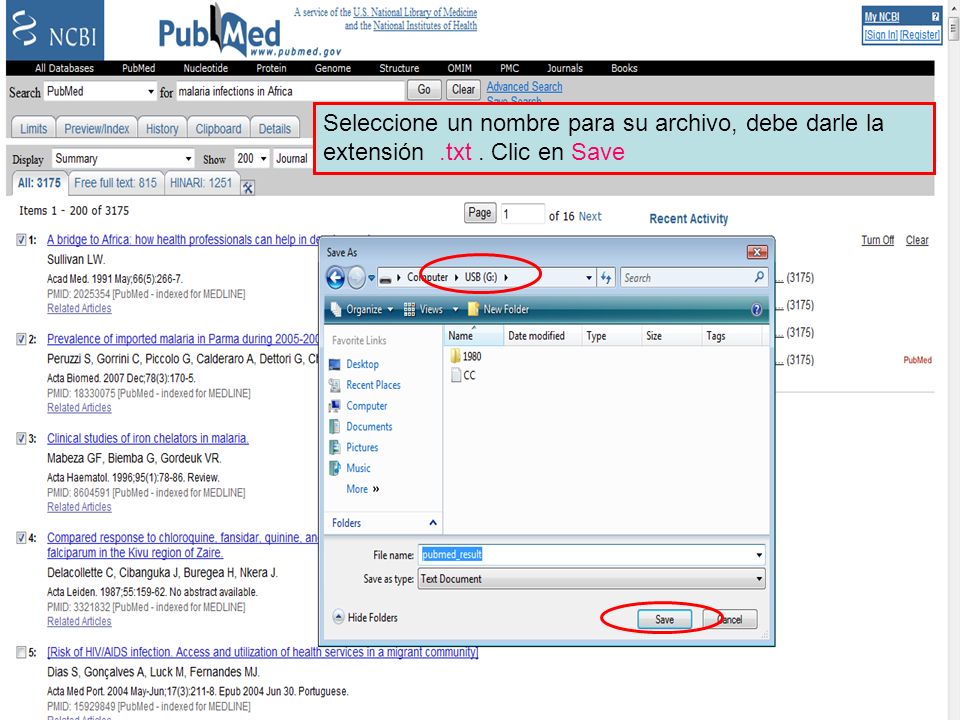Open Computer in Favorite Links

click(366, 406)
